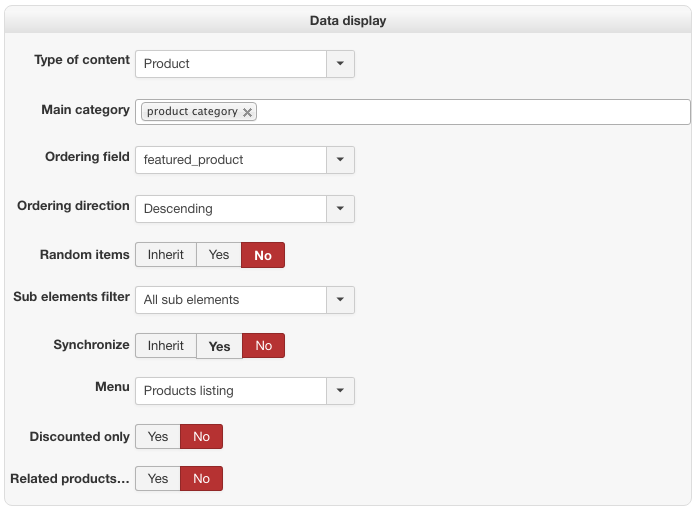Set Random items to Yes
The width and height of the screenshot is (699, 512).
(x=219, y=255)
